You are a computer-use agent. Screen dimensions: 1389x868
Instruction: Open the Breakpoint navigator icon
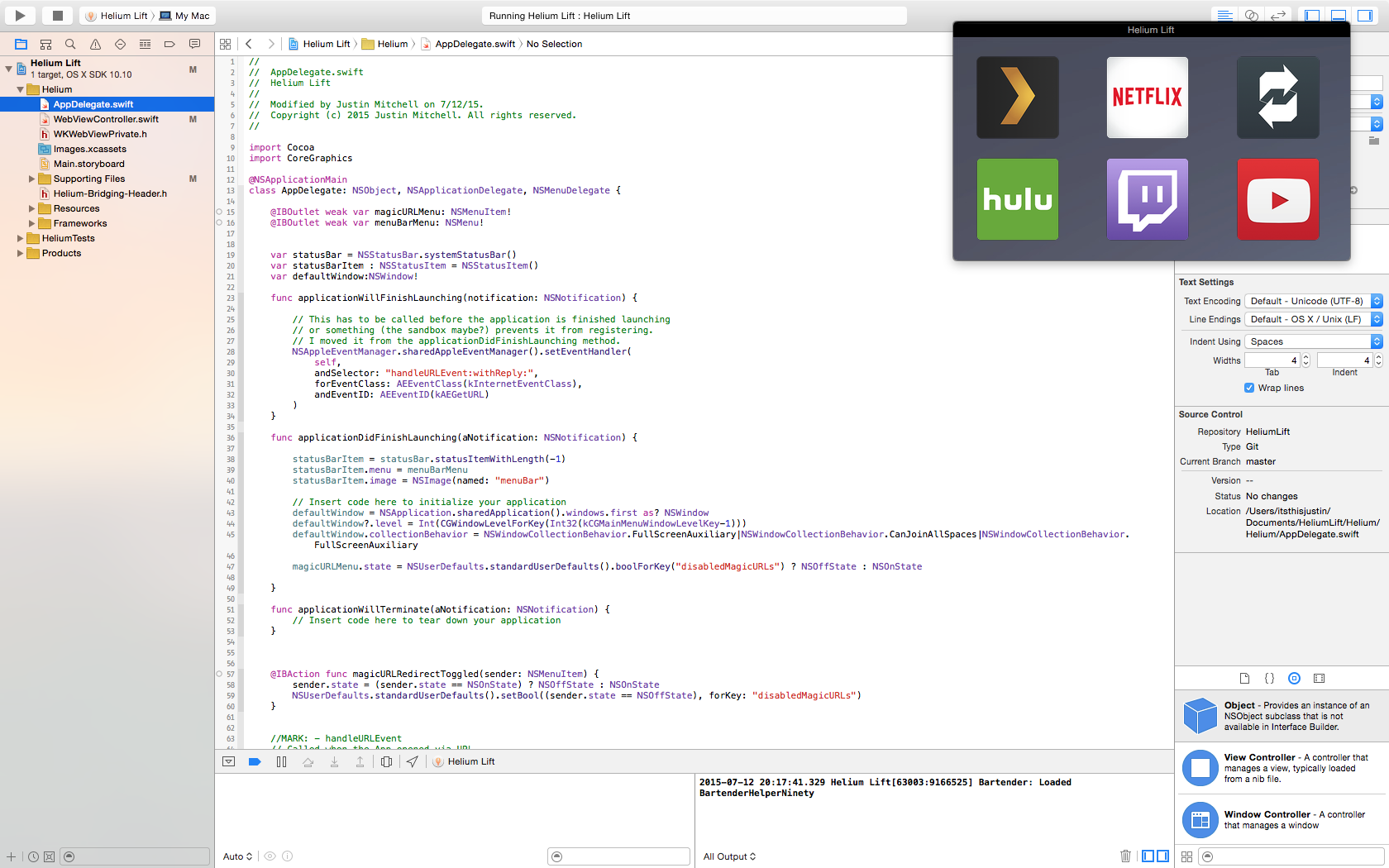[x=169, y=44]
